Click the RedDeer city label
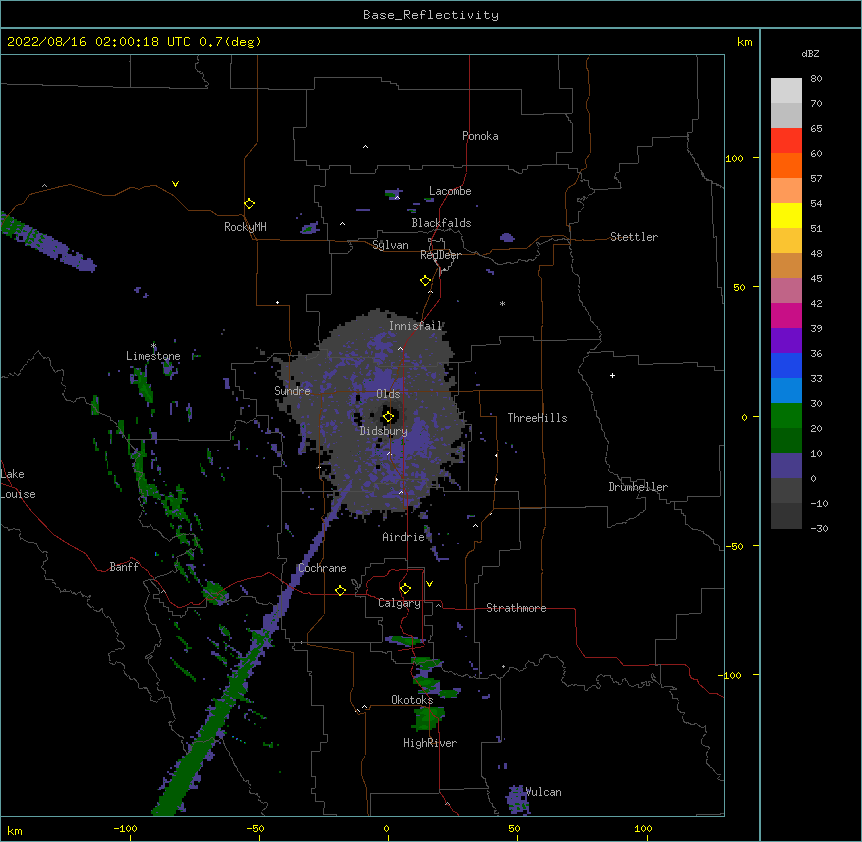Viewport: 862px width, 842px height. (x=440, y=255)
